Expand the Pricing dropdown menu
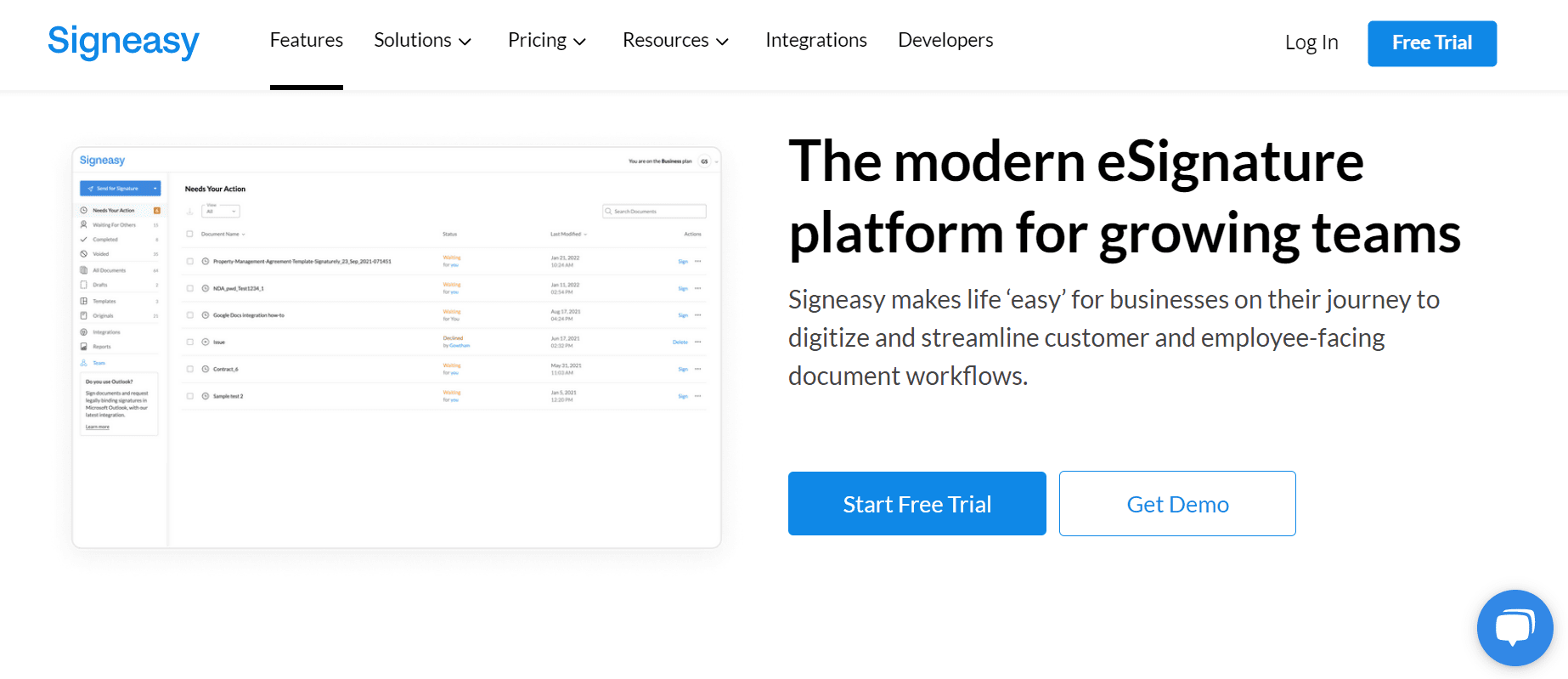Viewport: 1568px width, 679px height. tap(546, 41)
